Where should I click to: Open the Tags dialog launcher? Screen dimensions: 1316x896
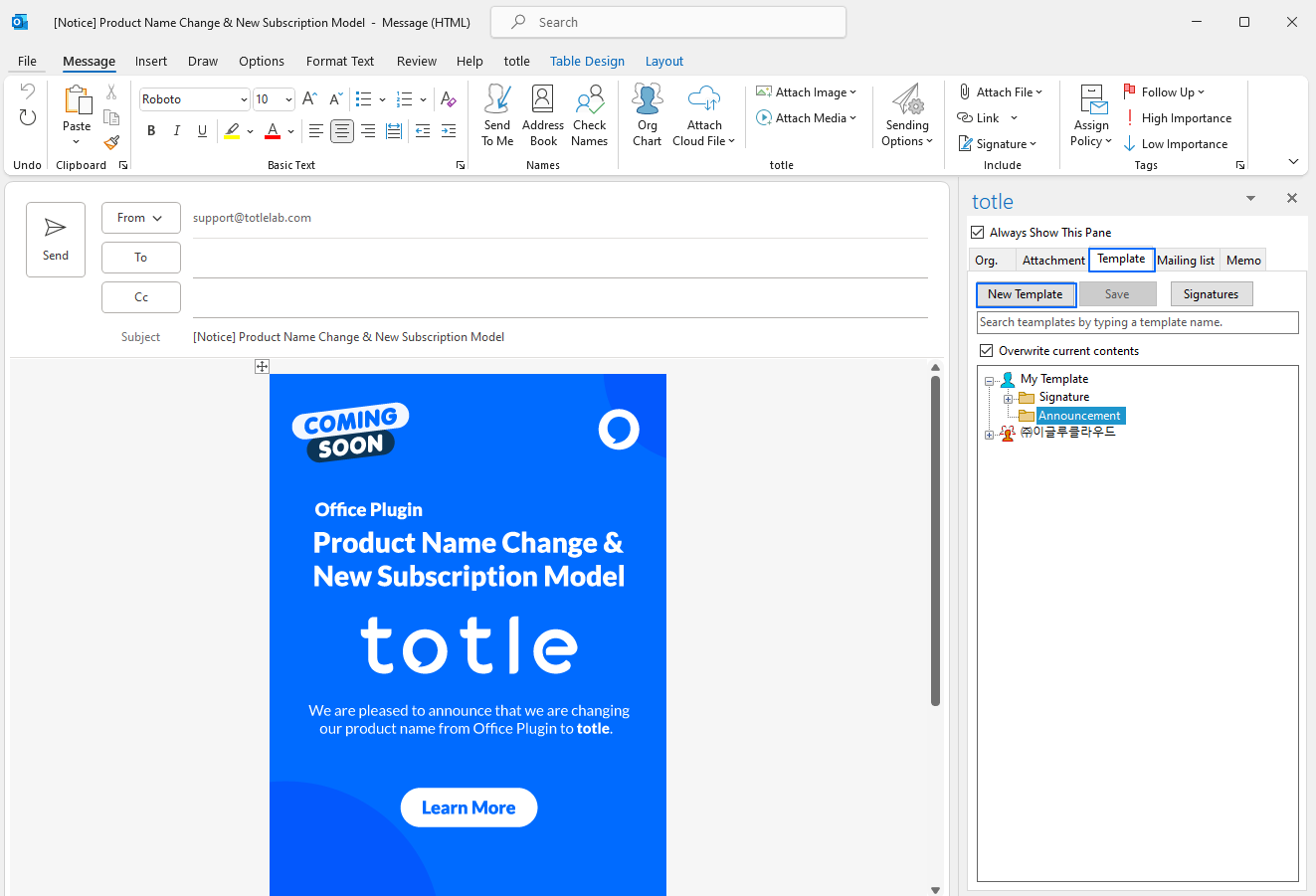pyautogui.click(x=1240, y=165)
